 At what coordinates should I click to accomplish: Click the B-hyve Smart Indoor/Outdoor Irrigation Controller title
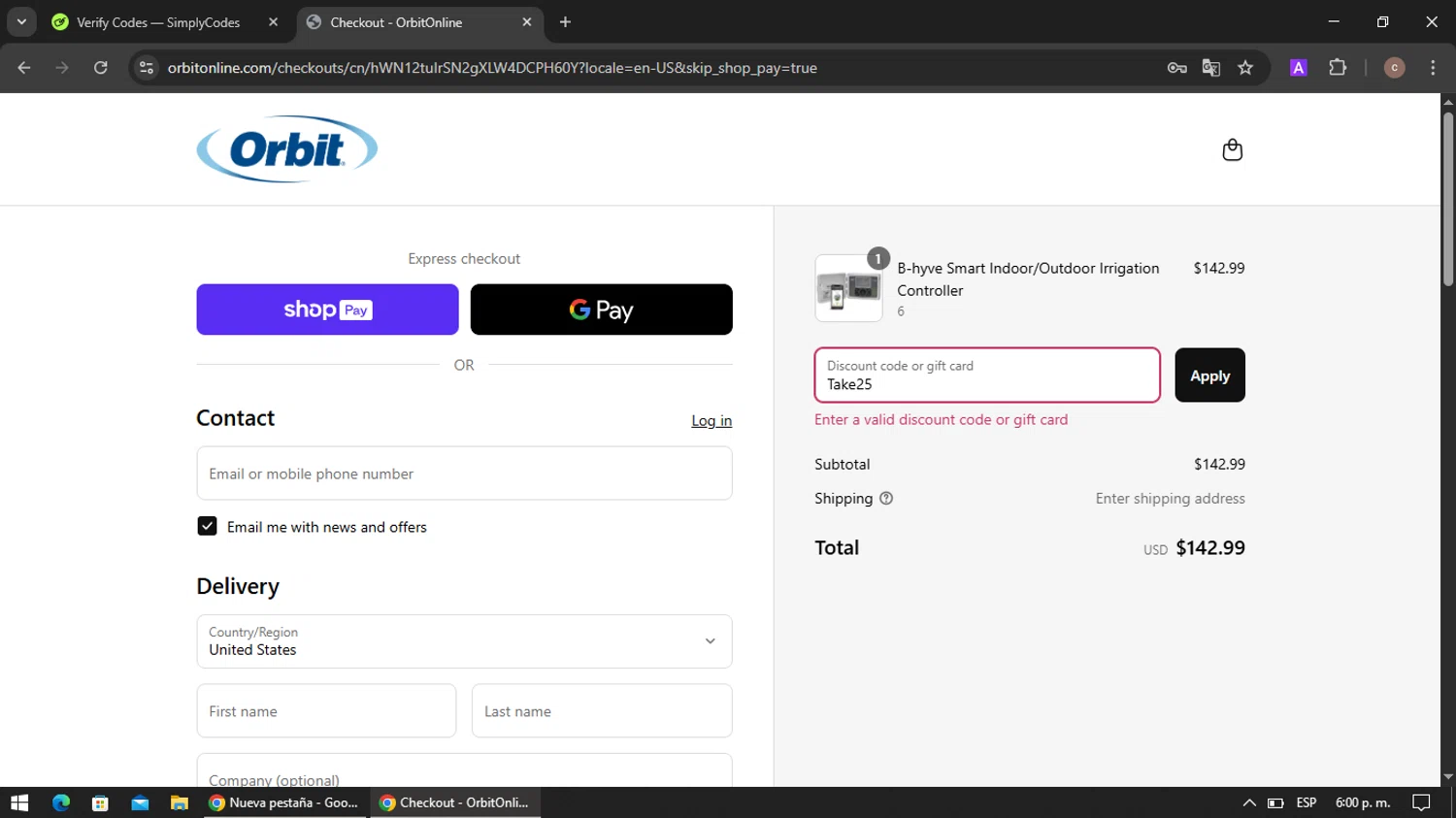pyautogui.click(x=1028, y=279)
